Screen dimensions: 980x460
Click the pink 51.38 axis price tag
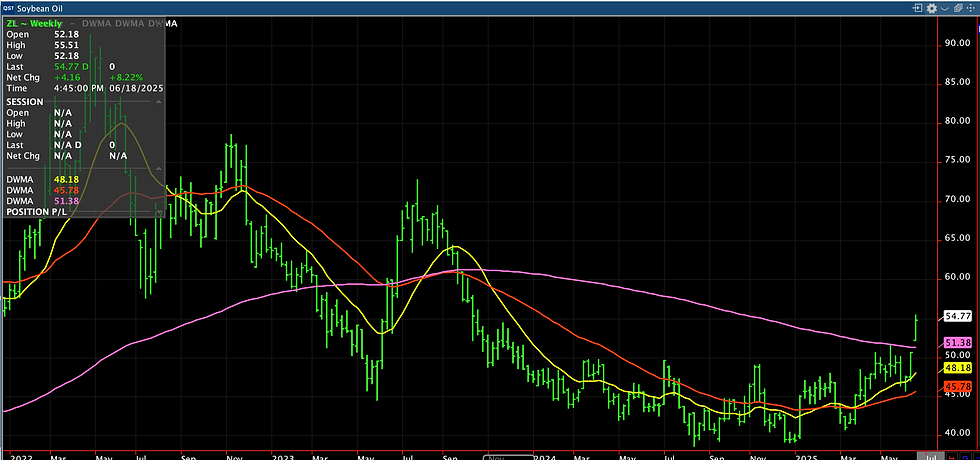(956, 342)
